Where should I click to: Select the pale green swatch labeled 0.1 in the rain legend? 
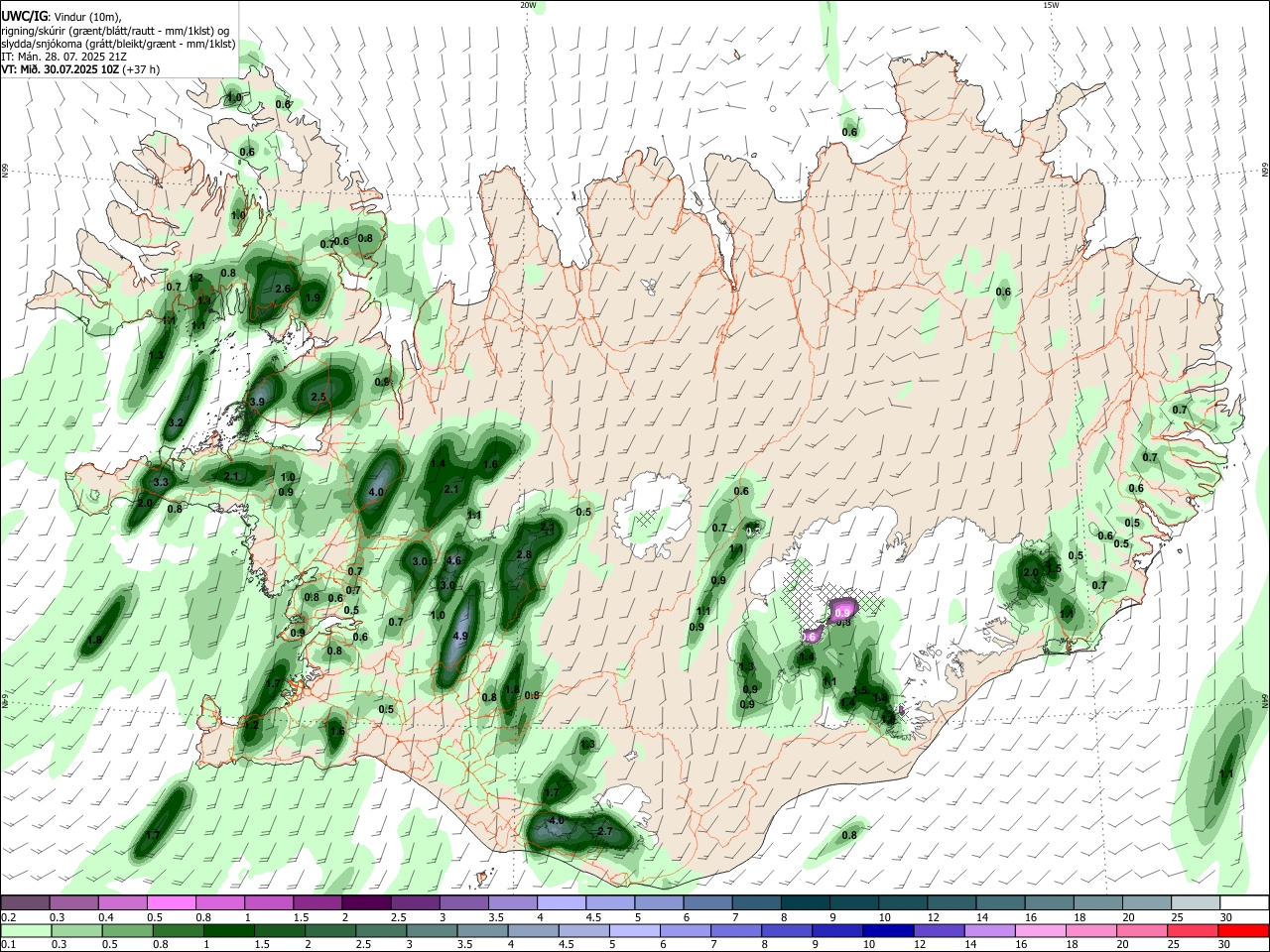click(x=25, y=931)
